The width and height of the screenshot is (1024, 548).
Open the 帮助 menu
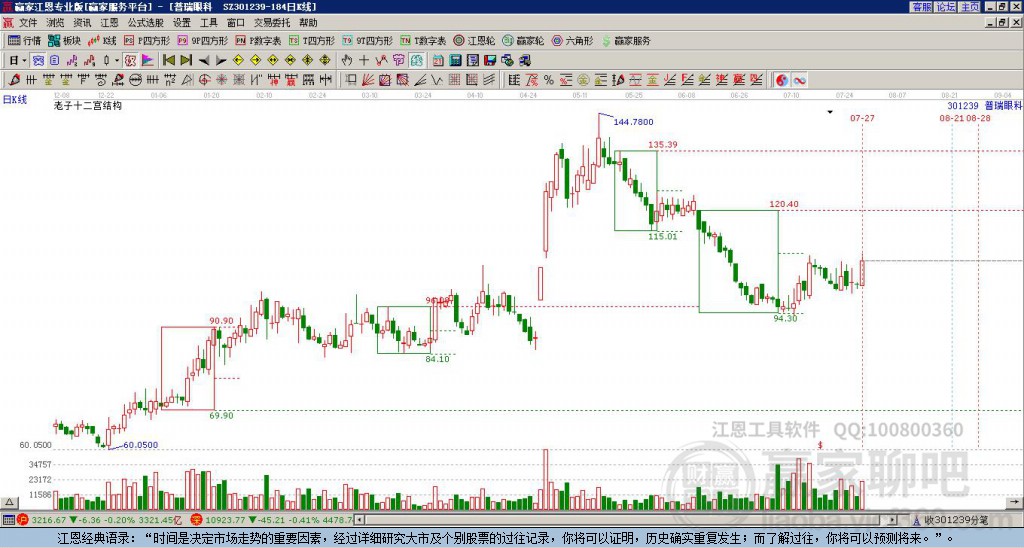(308, 23)
